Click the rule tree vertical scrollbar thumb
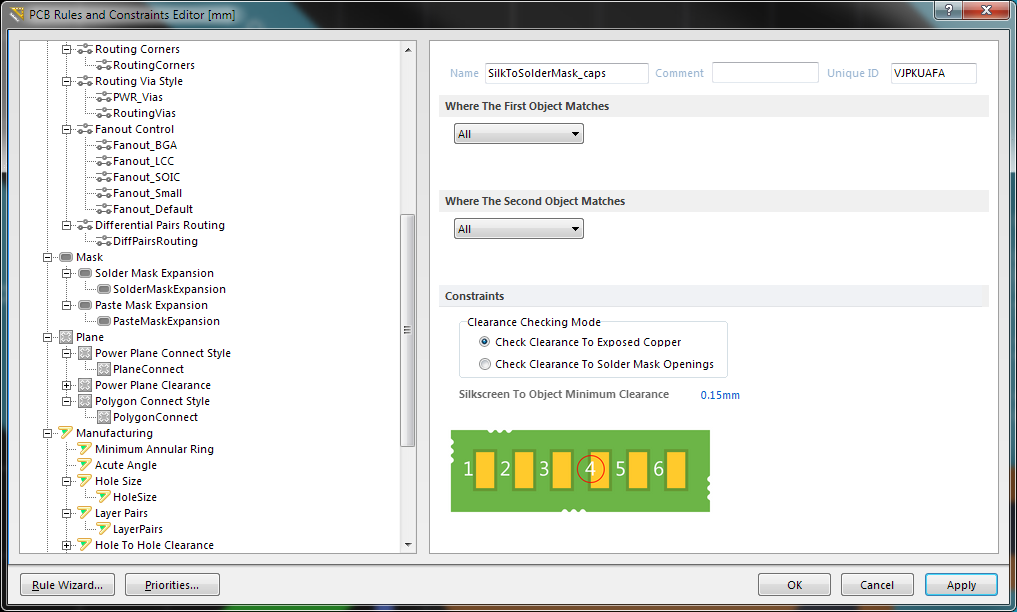Viewport: 1017px width, 612px height. pyautogui.click(x=407, y=330)
